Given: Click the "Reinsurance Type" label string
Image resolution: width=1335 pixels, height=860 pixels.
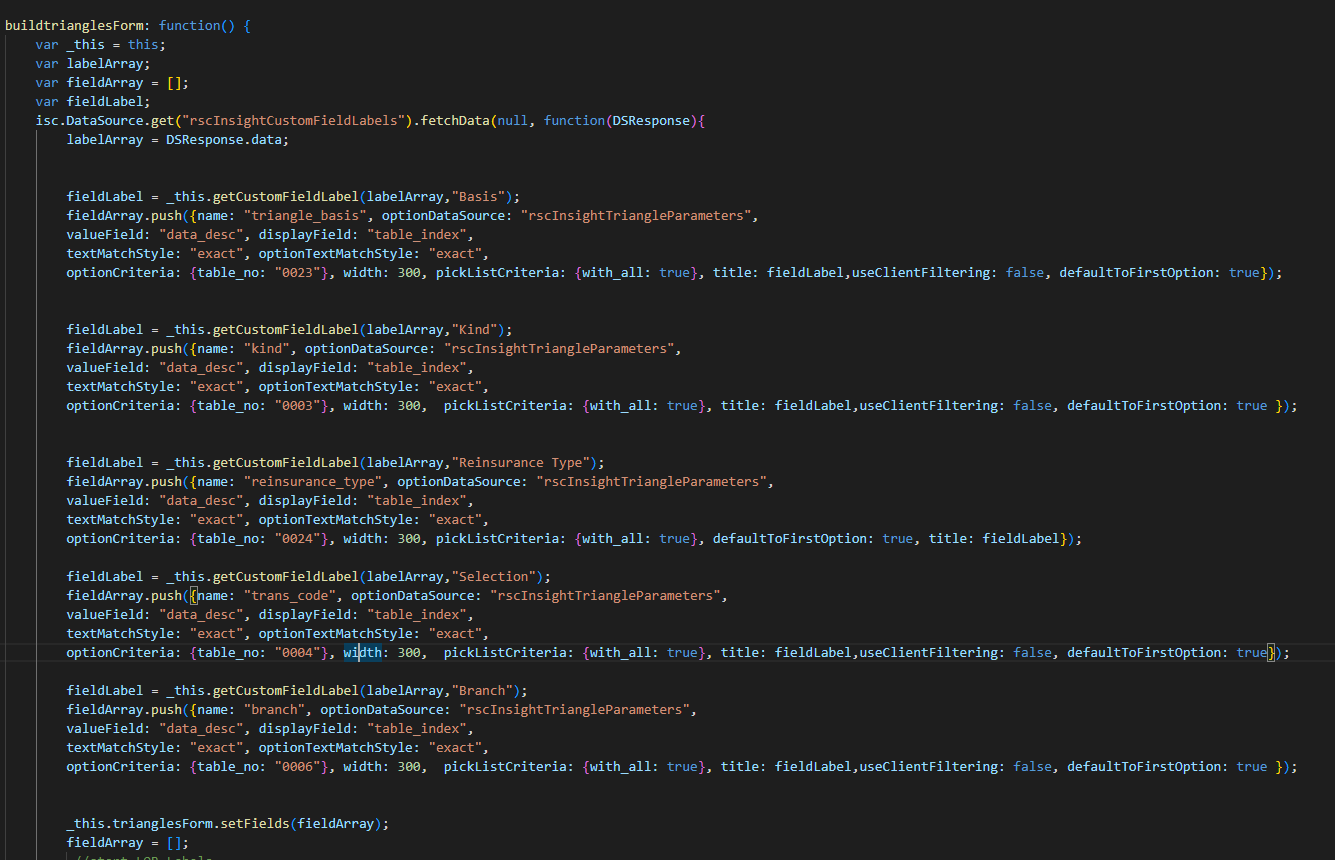Looking at the screenshot, I should coord(527,462).
